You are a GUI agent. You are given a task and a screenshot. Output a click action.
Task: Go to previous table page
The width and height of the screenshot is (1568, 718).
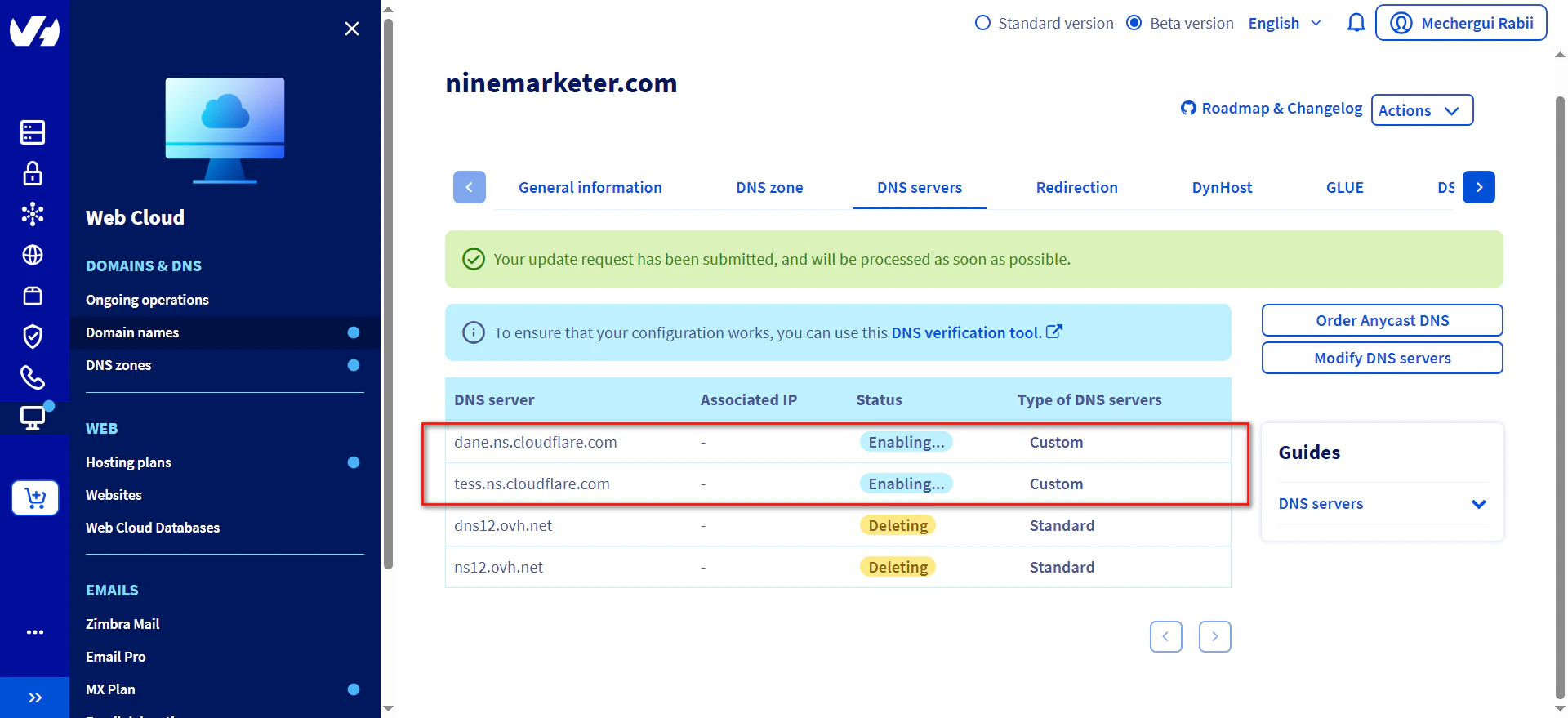[1165, 636]
